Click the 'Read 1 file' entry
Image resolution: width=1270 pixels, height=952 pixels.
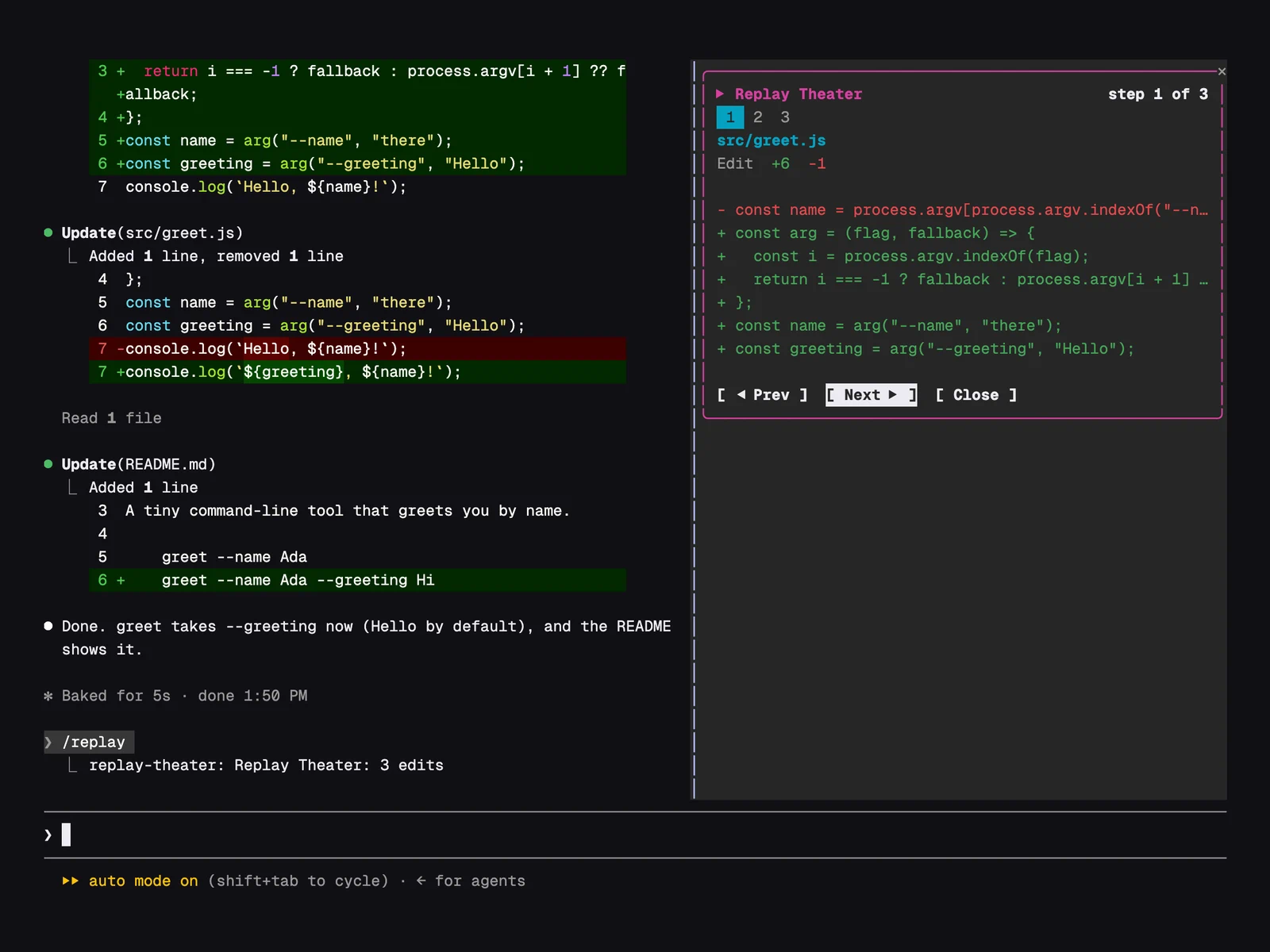(112, 418)
